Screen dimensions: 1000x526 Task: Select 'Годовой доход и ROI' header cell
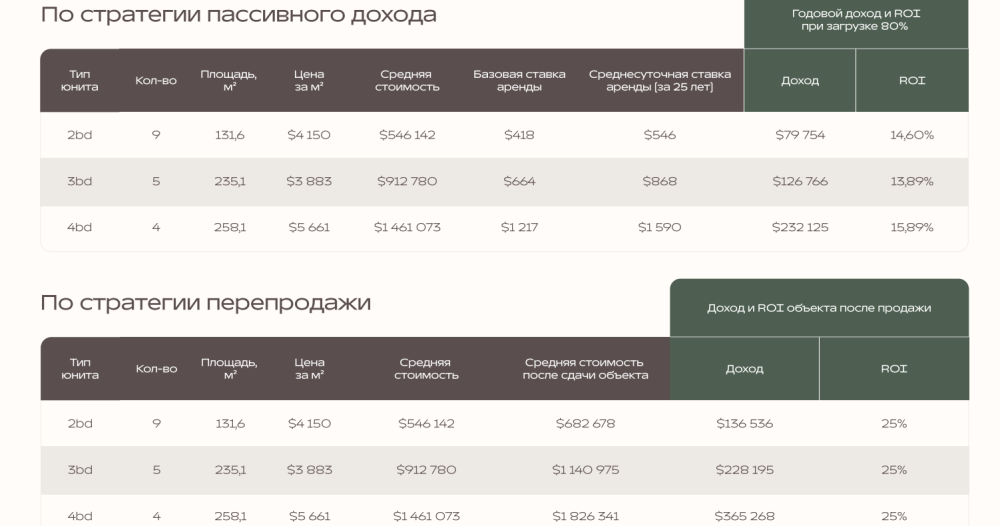pyautogui.click(x=855, y=20)
